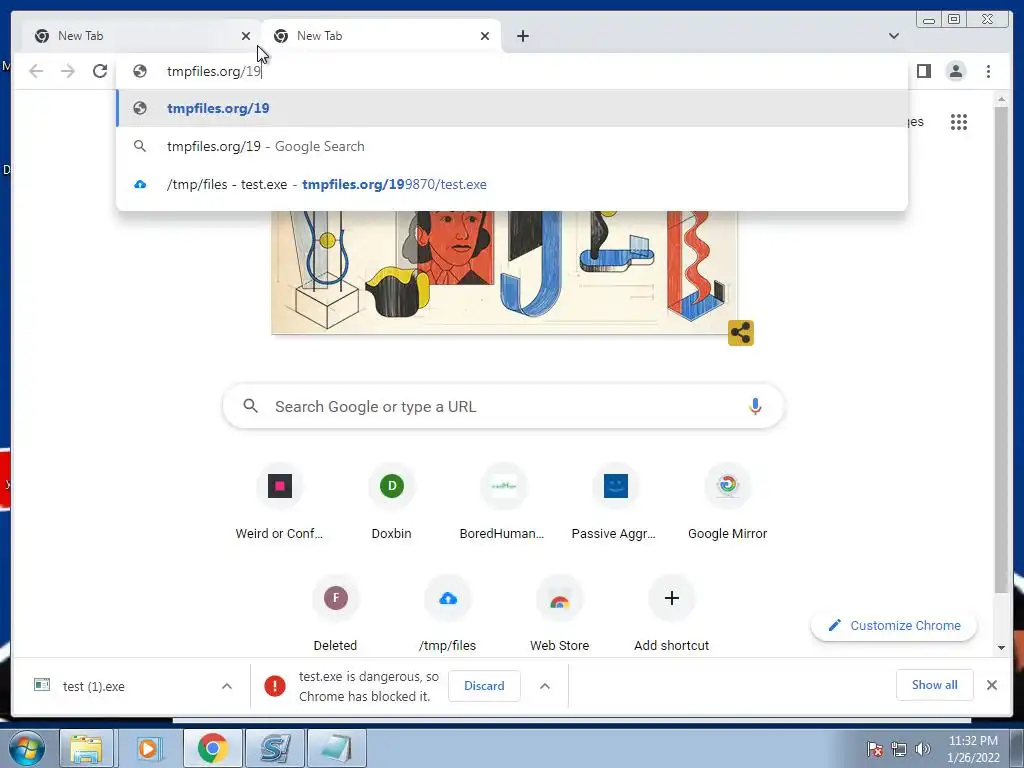This screenshot has height=768, width=1024.
Task: Click the red dangerous download warning icon
Action: [275, 686]
